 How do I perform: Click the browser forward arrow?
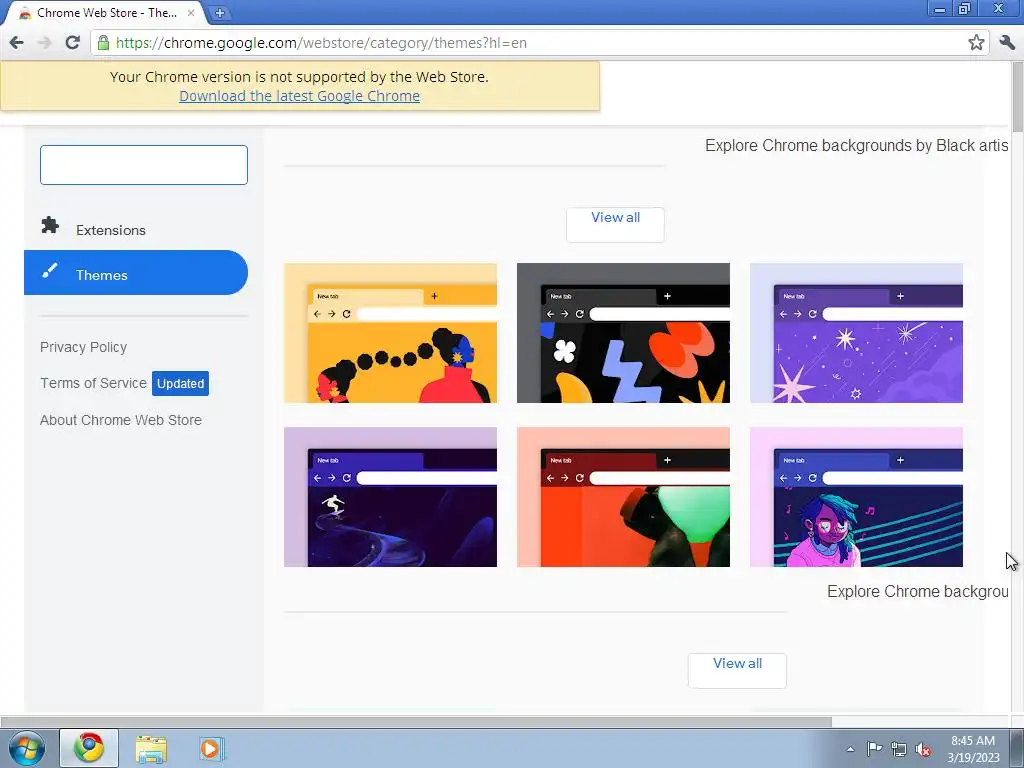tap(44, 42)
